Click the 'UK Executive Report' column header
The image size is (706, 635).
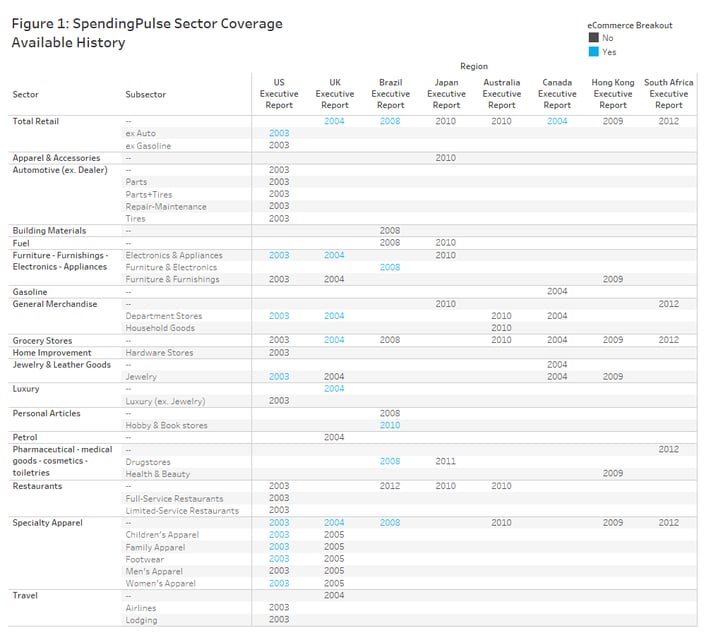[x=335, y=94]
